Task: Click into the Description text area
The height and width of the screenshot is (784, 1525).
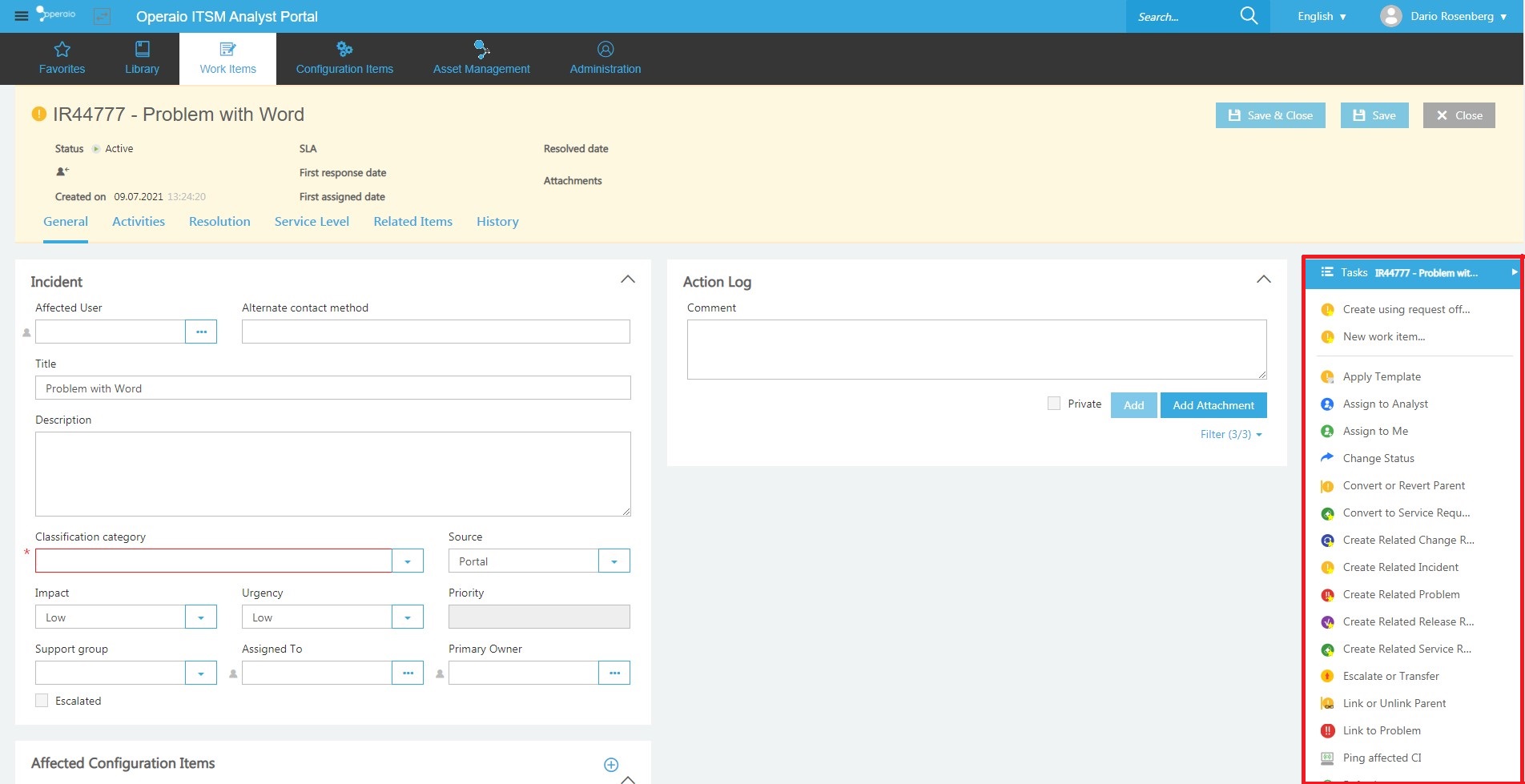Action: (x=332, y=474)
